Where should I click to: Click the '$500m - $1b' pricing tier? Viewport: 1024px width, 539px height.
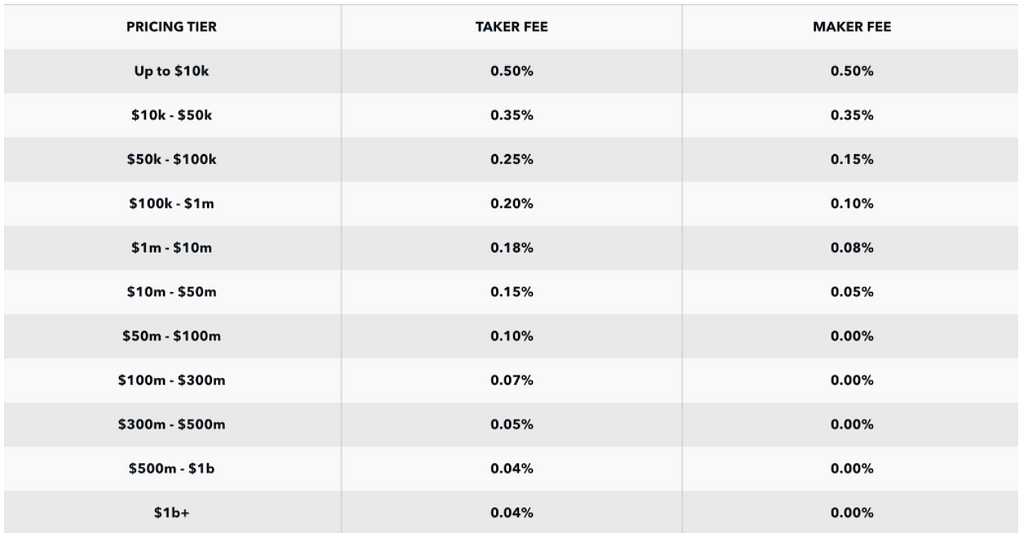coord(171,468)
